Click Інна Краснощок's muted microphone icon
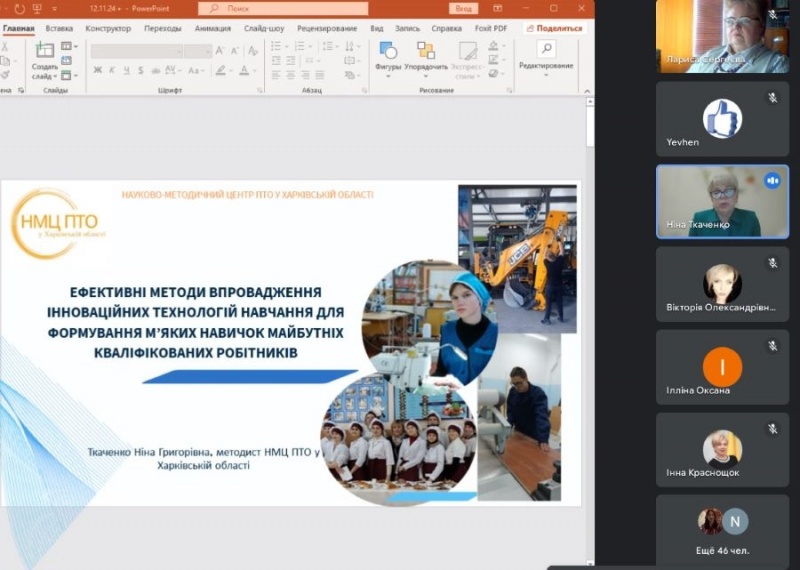This screenshot has height=570, width=800. point(772,428)
